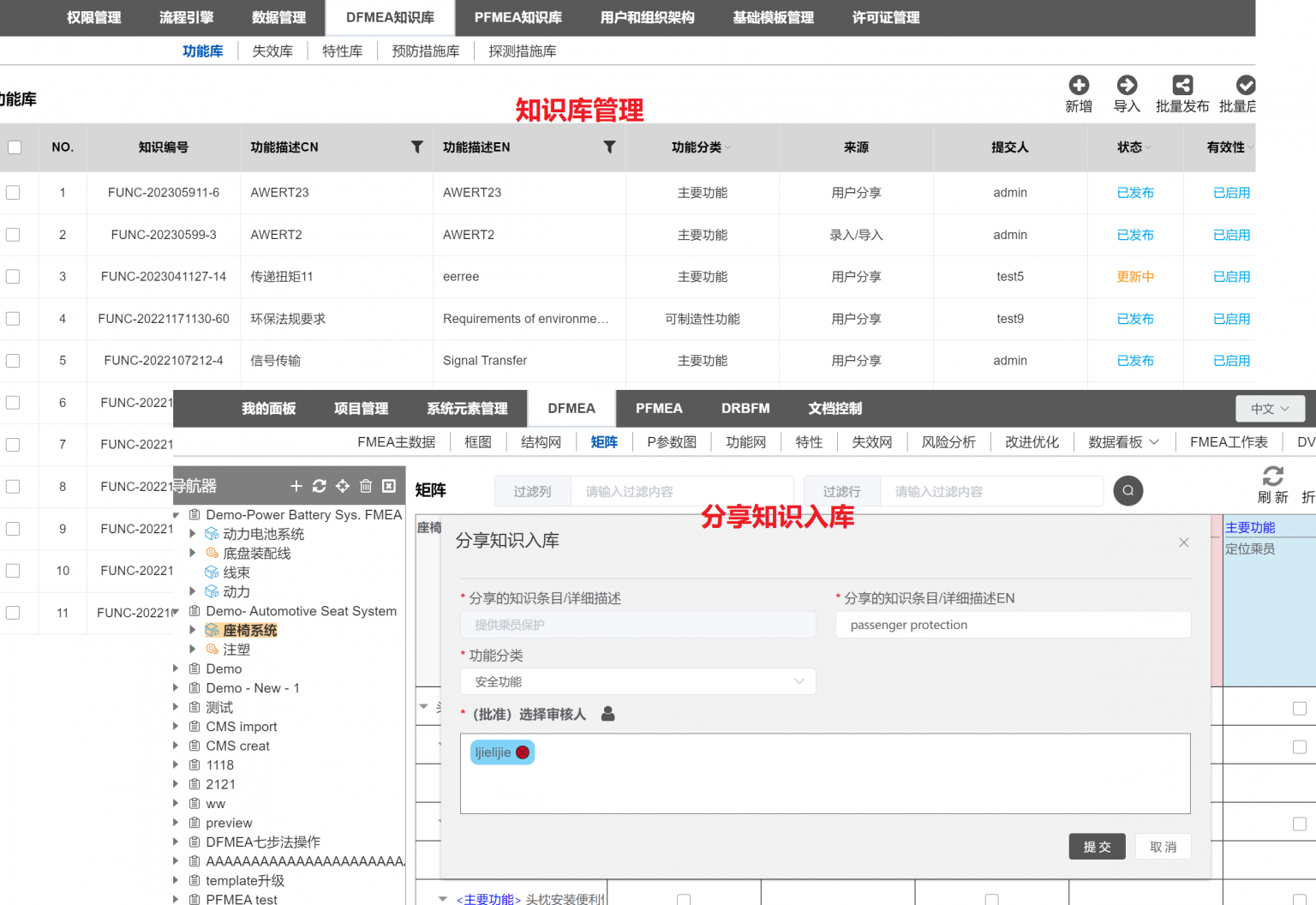
Task: Click the 提交 submit button
Action: pos(1097,846)
